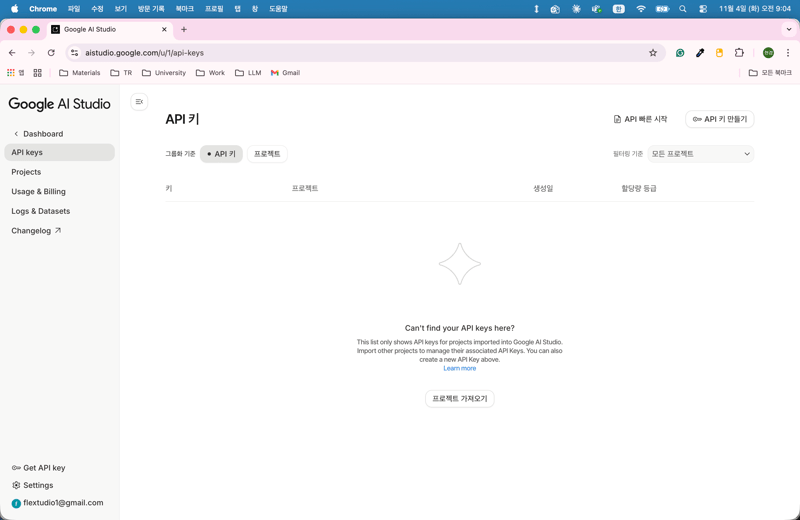
Task: Click the API 키 만들기 button
Action: click(719, 119)
